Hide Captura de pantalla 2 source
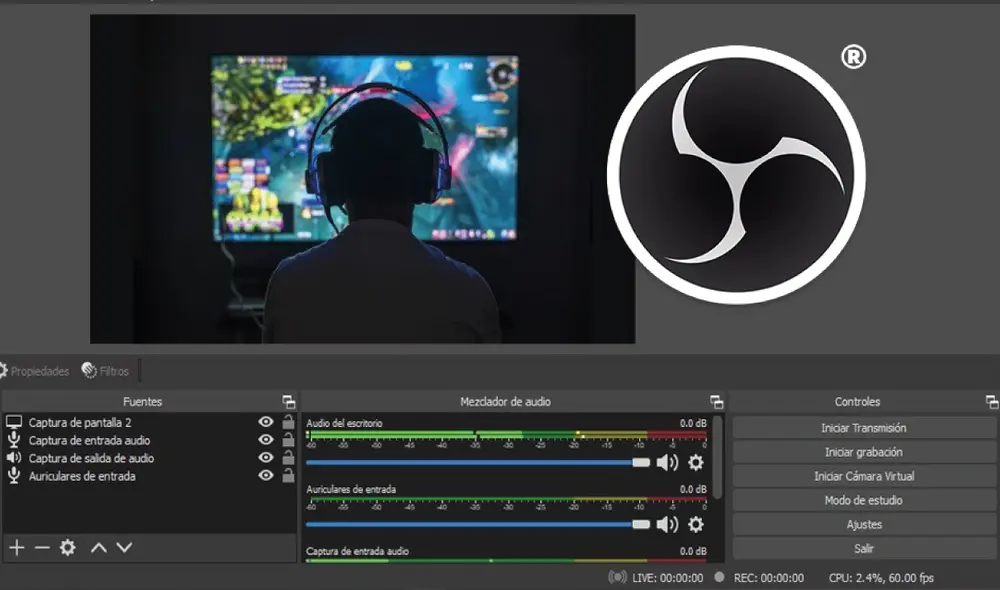This screenshot has height=590, width=1000. coord(265,422)
